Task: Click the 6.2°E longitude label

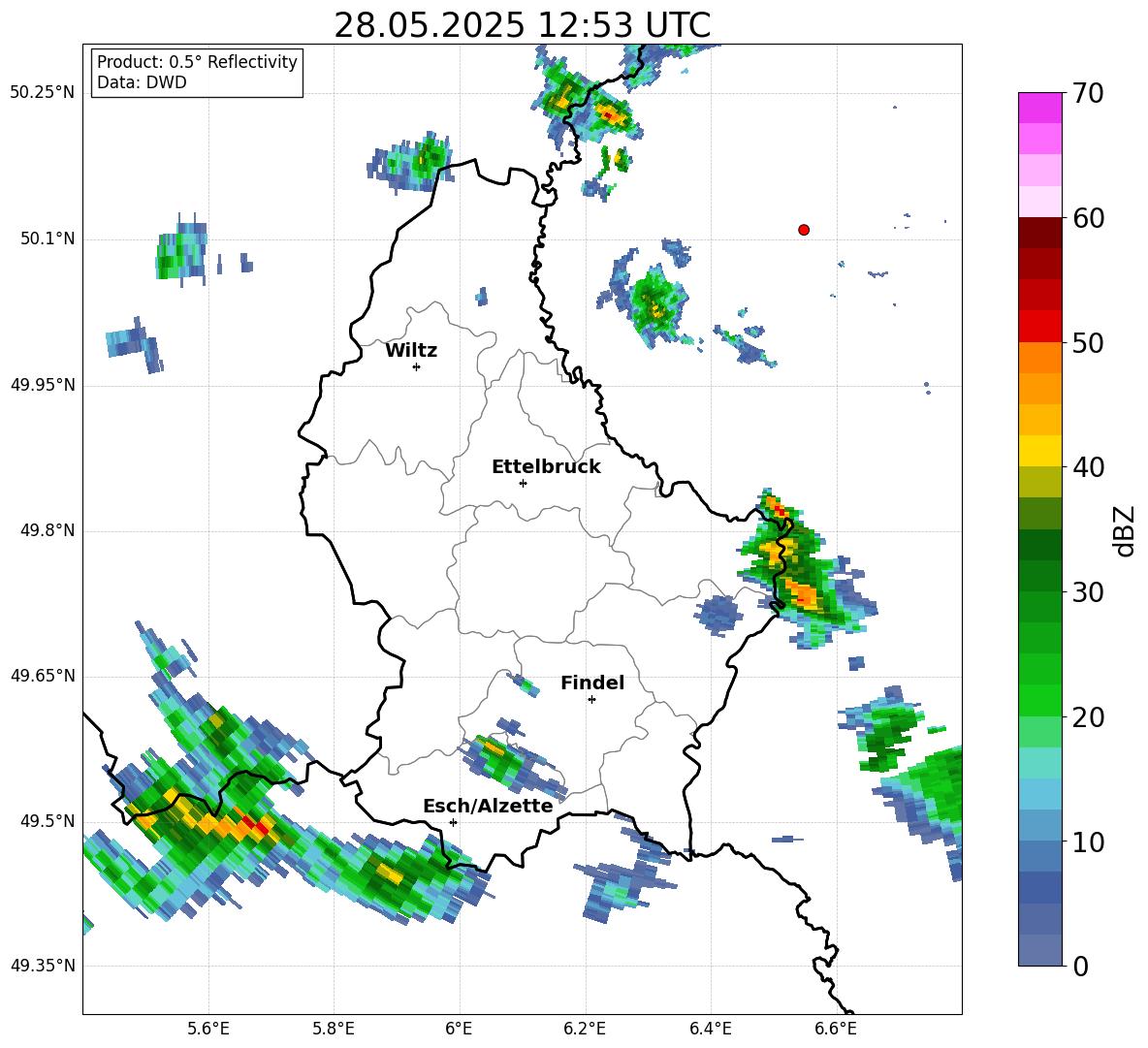Action: coord(585,1029)
